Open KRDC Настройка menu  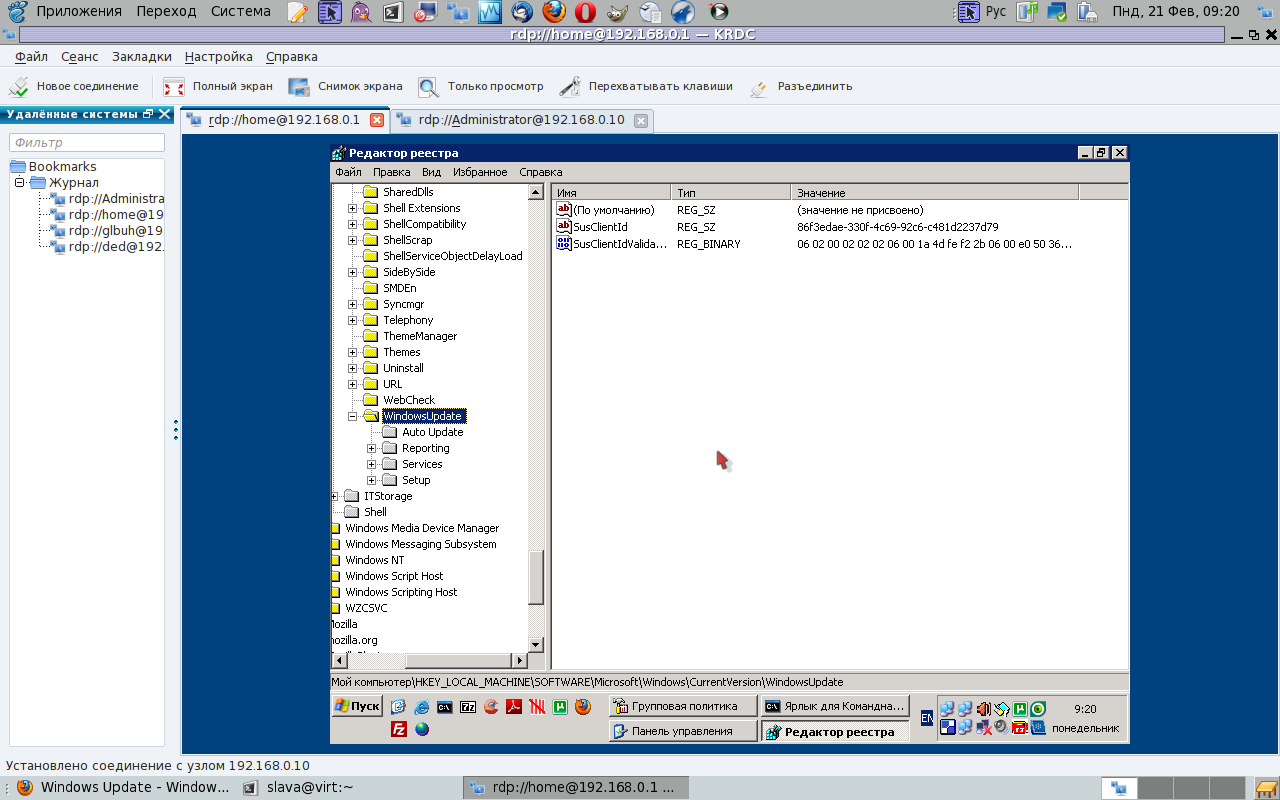(219, 57)
